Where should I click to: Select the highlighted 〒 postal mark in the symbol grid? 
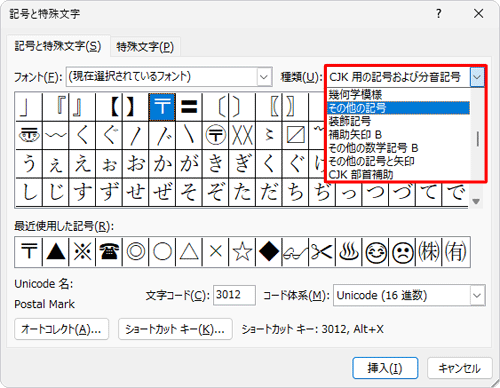[162, 107]
